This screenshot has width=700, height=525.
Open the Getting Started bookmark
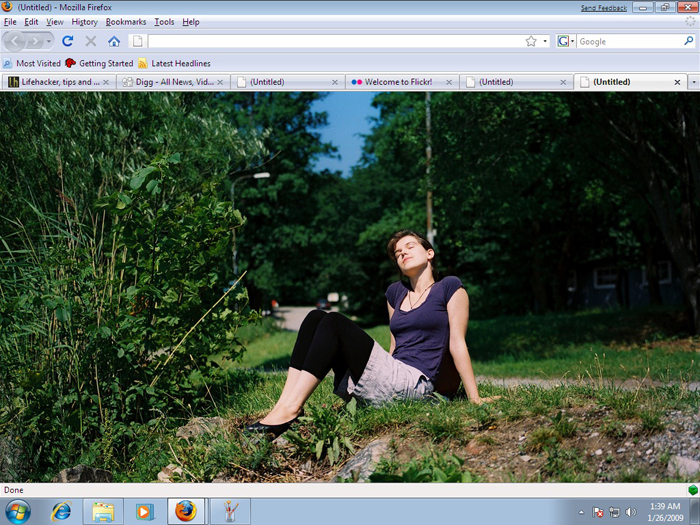[x=99, y=63]
